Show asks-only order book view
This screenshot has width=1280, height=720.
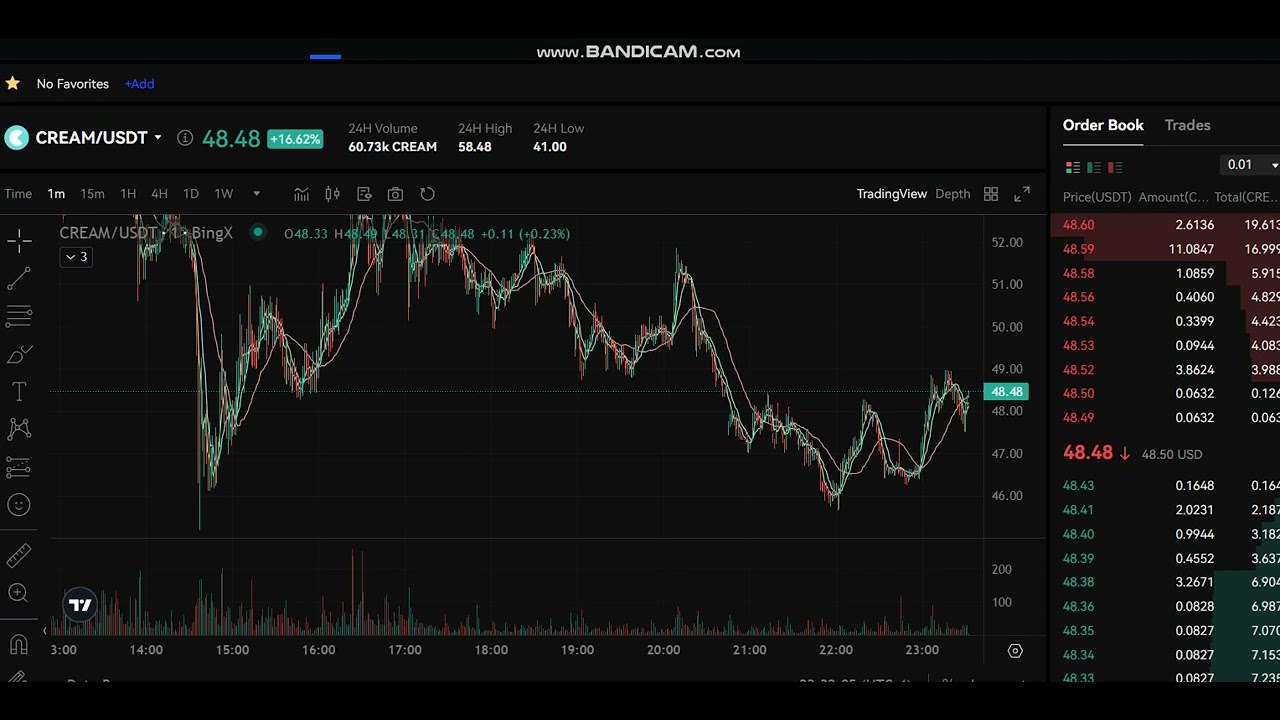pyautogui.click(x=1115, y=167)
